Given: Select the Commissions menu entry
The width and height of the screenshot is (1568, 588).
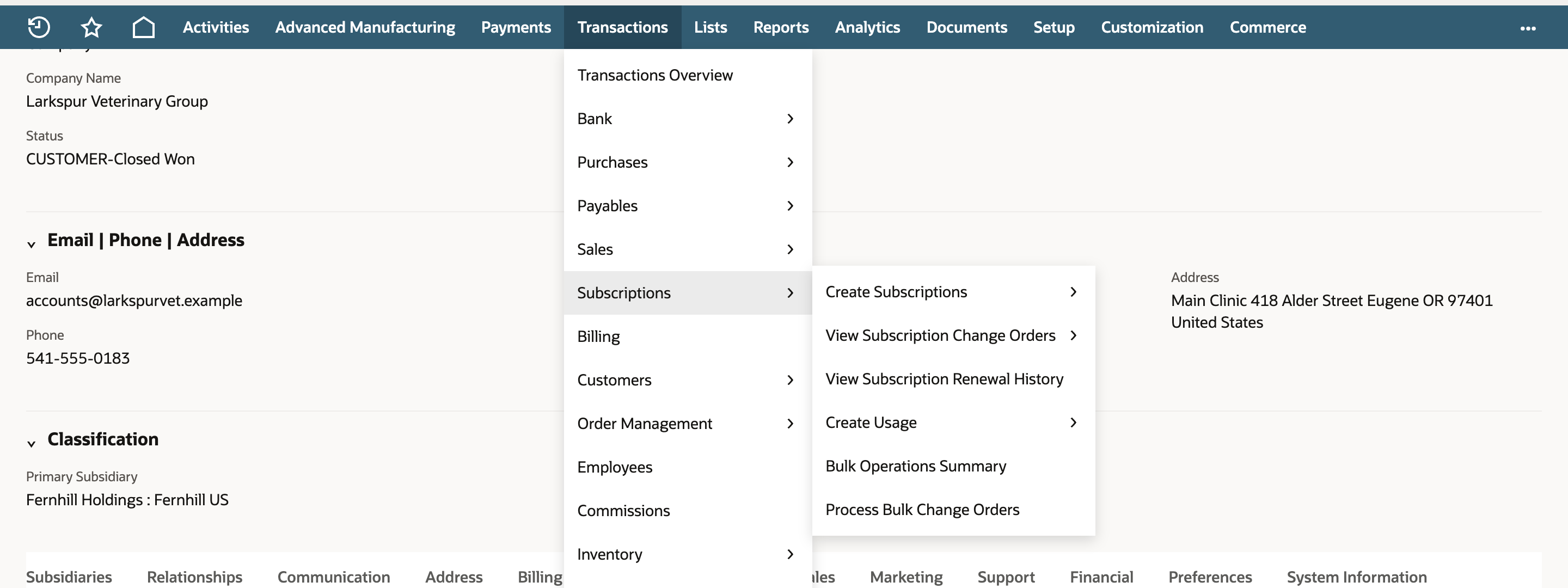Looking at the screenshot, I should (x=688, y=511).
